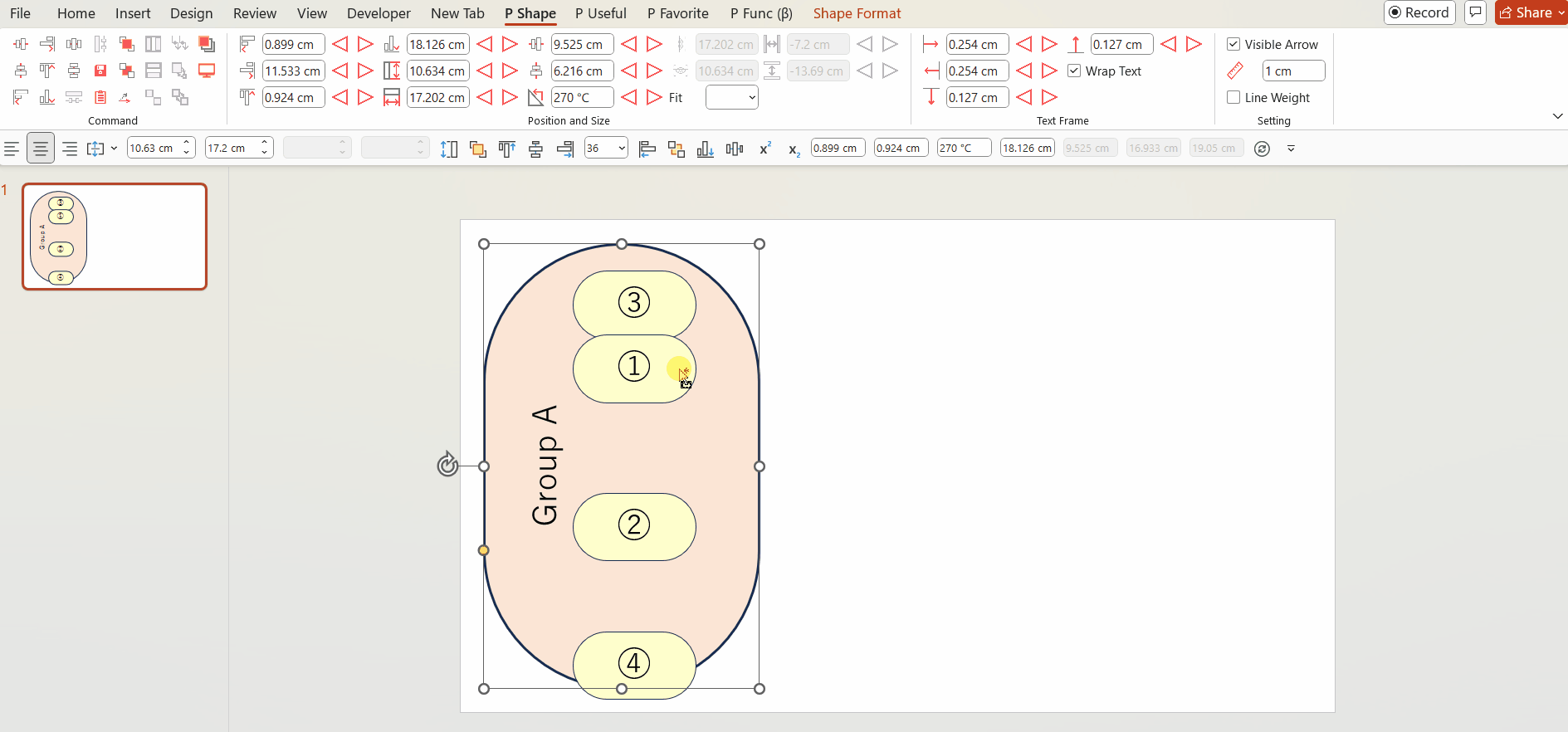This screenshot has height=732, width=1568.
Task: Disable the Wrap Text checkbox
Action: pyautogui.click(x=1074, y=71)
